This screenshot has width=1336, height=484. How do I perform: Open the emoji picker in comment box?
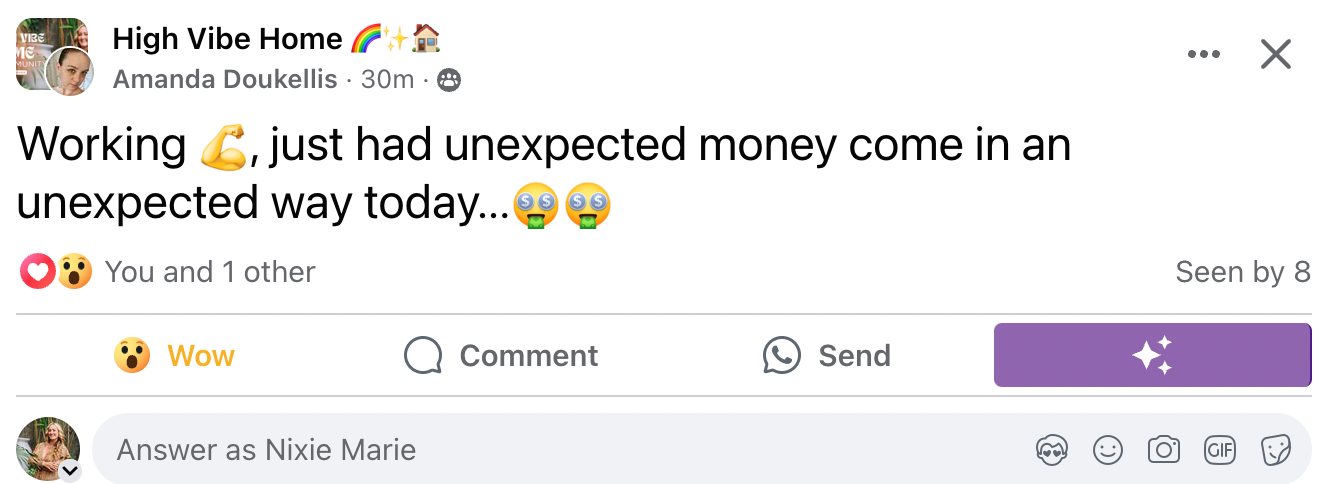click(x=1108, y=450)
